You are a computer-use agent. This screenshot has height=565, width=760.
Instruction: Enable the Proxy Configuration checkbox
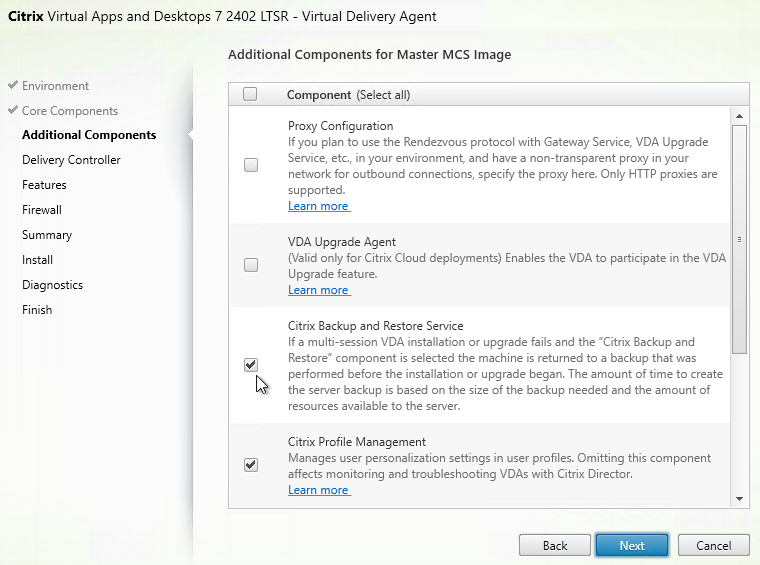251,165
